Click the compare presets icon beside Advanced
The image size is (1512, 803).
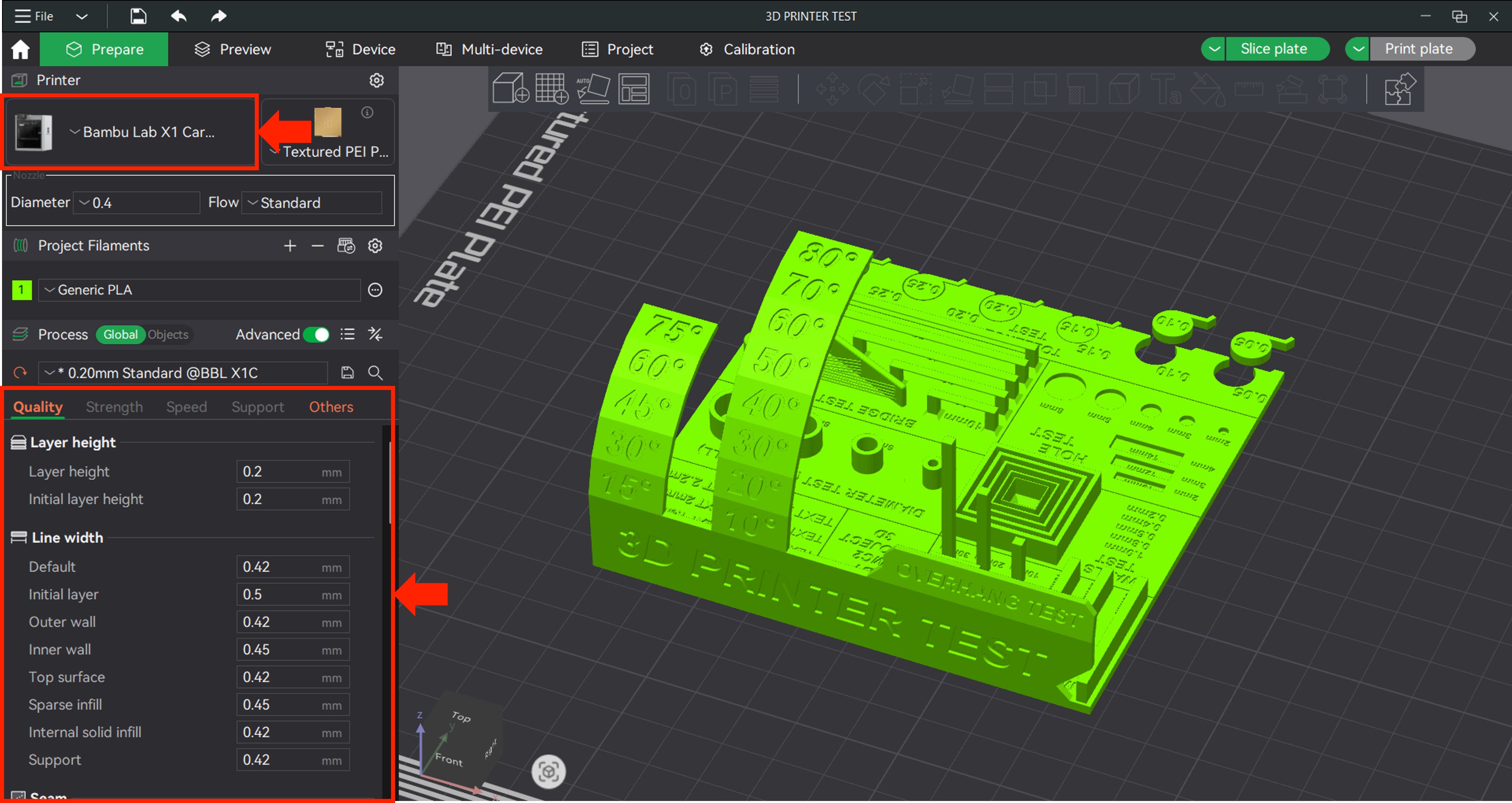click(x=375, y=335)
